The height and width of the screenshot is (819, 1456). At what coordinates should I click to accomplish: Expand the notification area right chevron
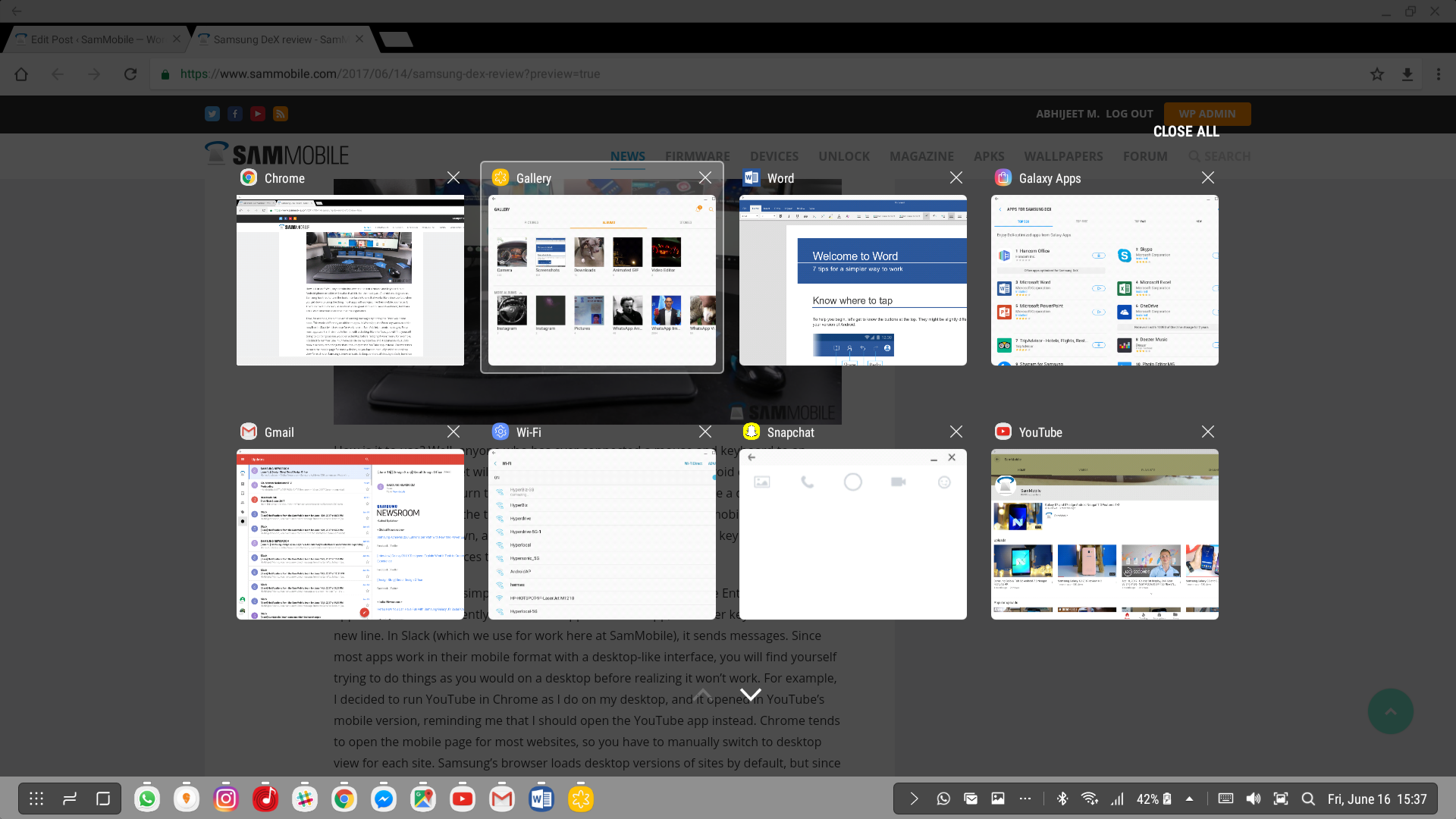tap(914, 799)
